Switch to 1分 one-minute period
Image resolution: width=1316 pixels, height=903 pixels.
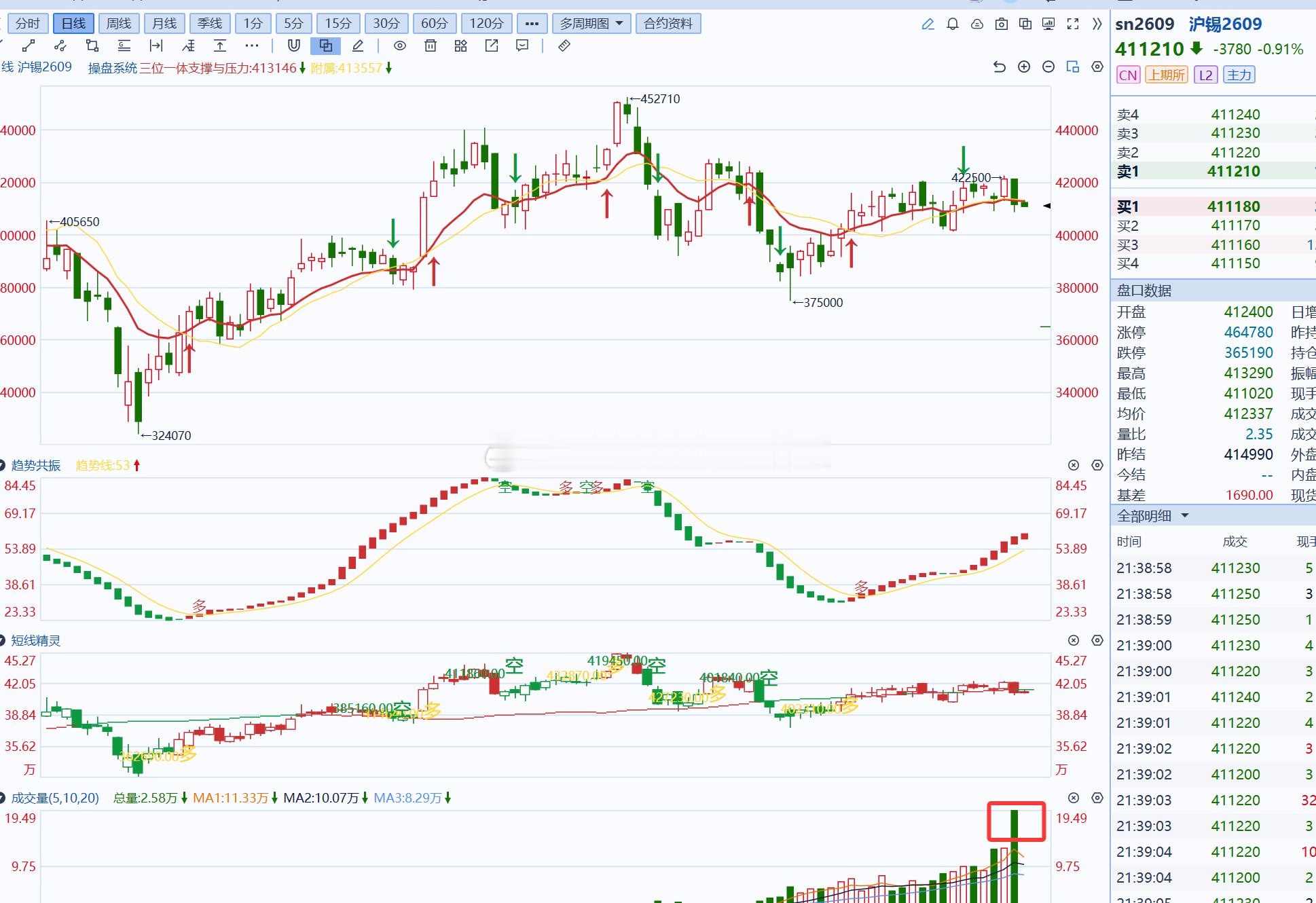(x=253, y=24)
